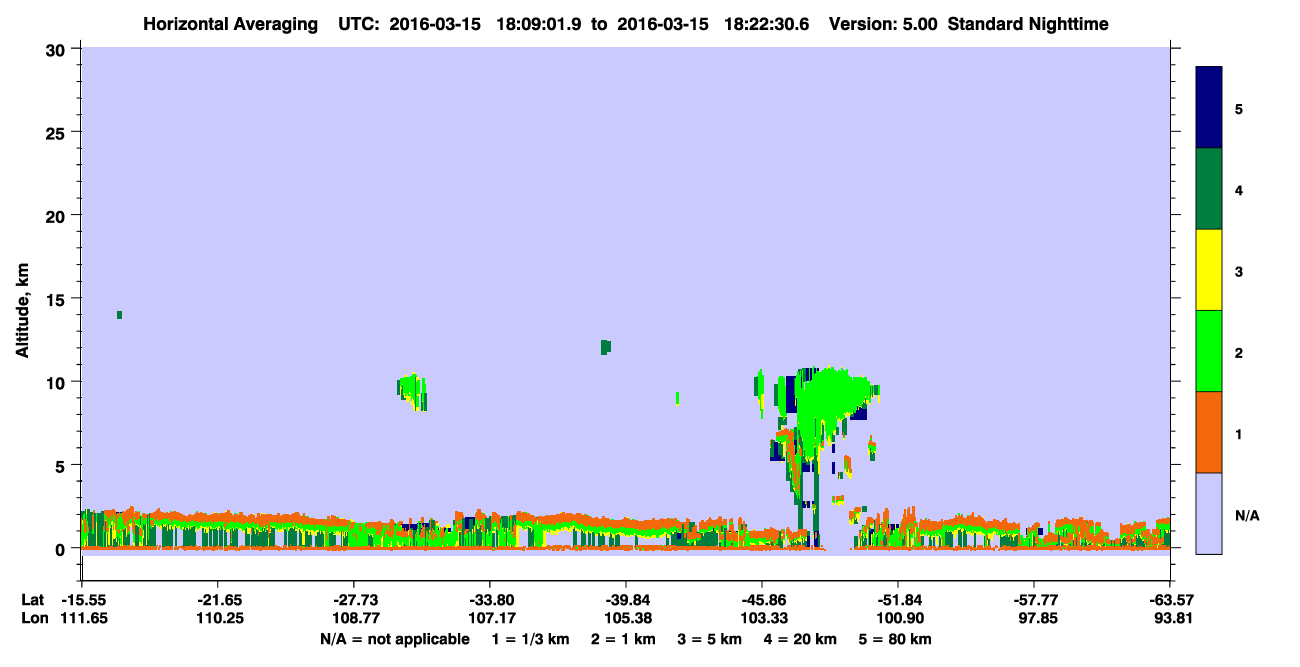
Task: Click 'Version: 5.00' in the title
Action: (x=884, y=23)
